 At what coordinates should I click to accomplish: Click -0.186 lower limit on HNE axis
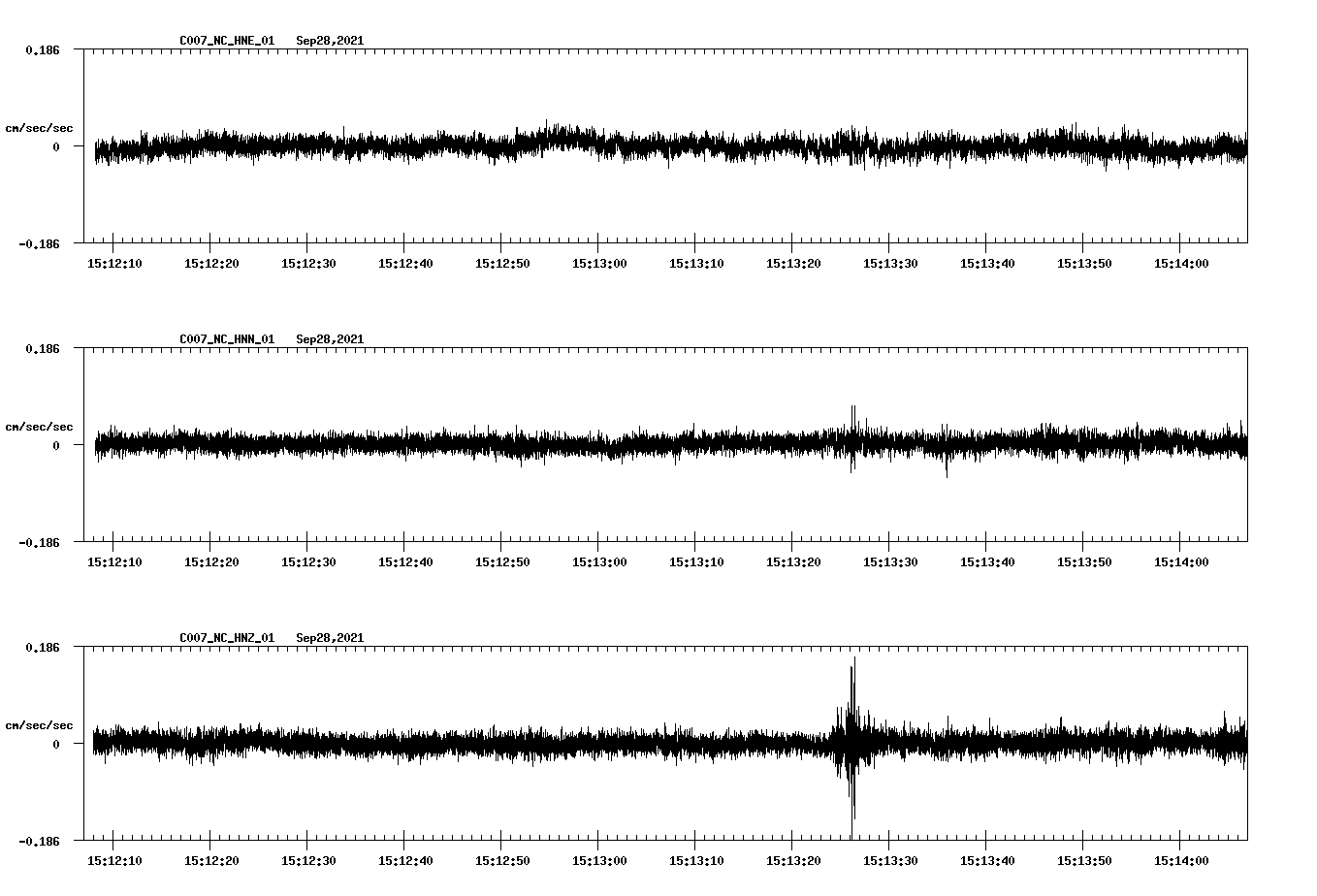pos(39,244)
